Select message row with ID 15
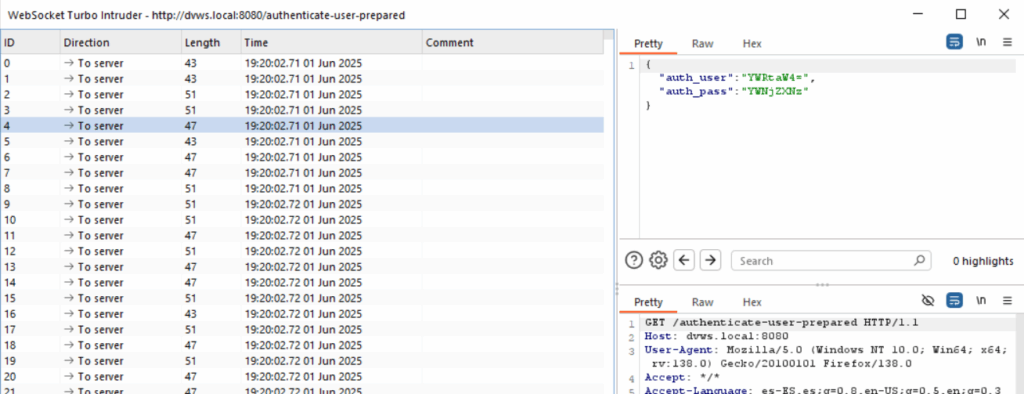This screenshot has width=1024, height=394. tap(302, 298)
